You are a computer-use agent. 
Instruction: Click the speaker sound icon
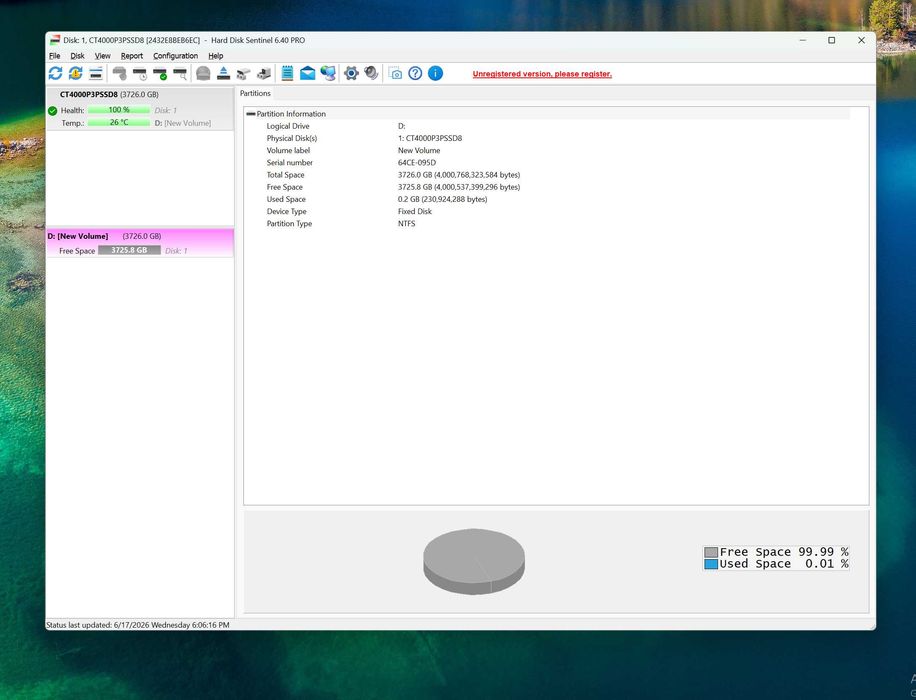click(371, 73)
